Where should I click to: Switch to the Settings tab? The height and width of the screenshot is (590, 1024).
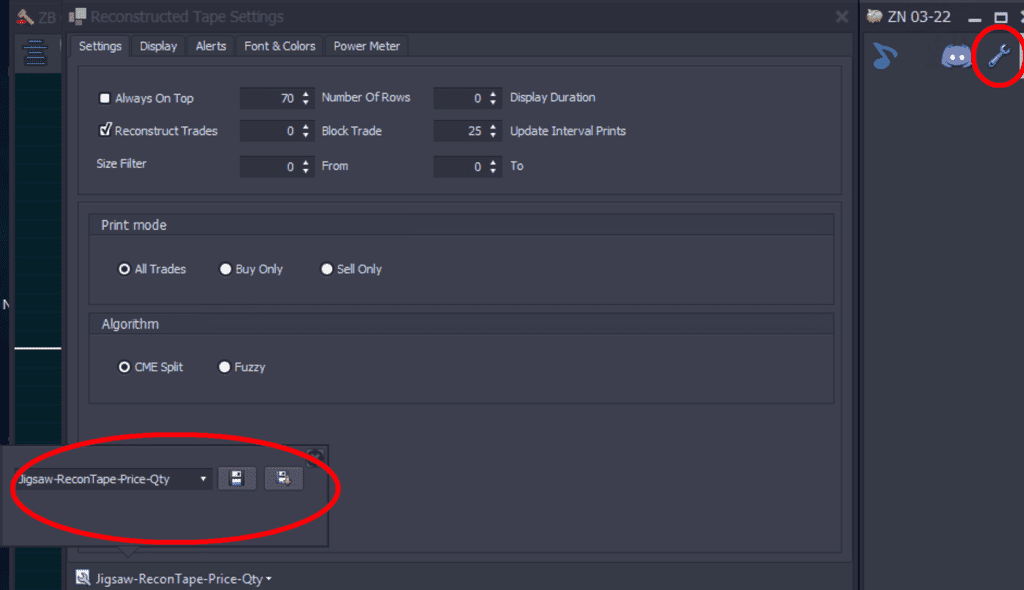point(100,46)
